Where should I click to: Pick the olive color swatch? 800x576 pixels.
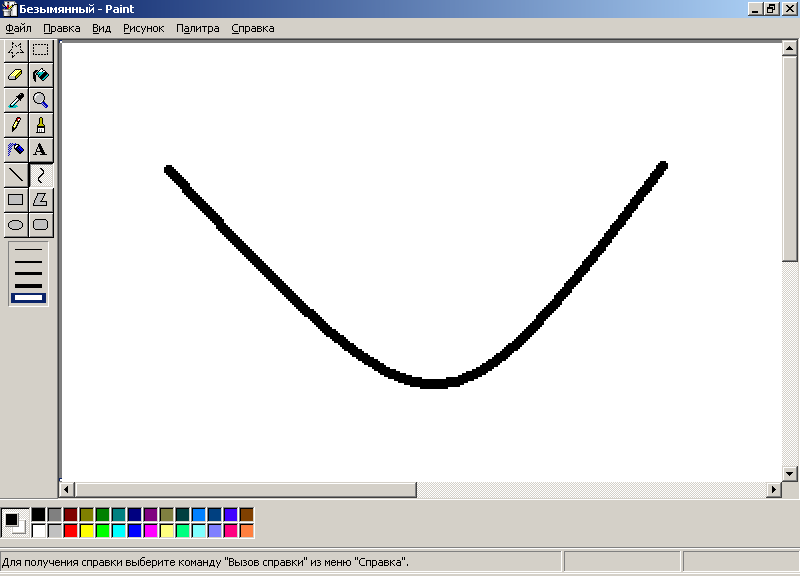tap(87, 514)
